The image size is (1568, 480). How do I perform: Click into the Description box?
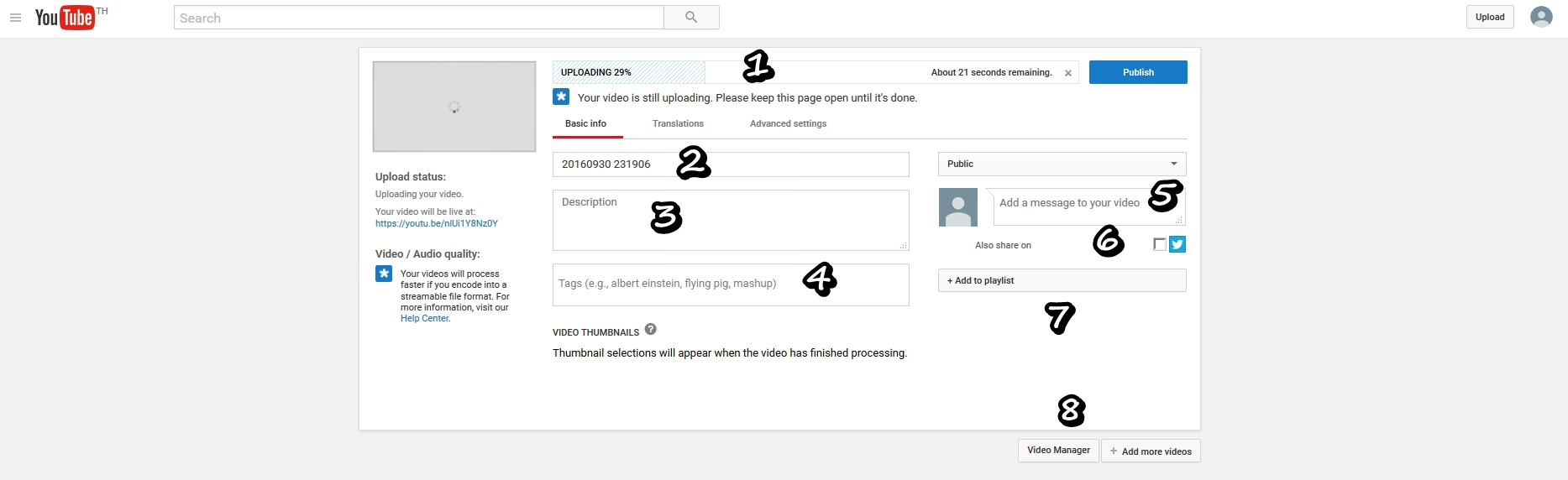point(731,220)
